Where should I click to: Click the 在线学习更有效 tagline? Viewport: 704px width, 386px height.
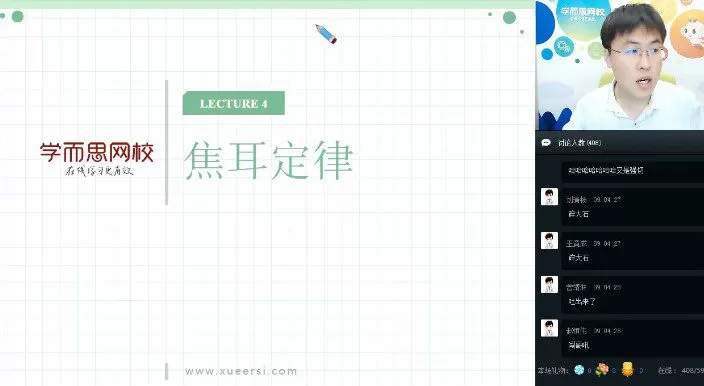pyautogui.click(x=99, y=171)
